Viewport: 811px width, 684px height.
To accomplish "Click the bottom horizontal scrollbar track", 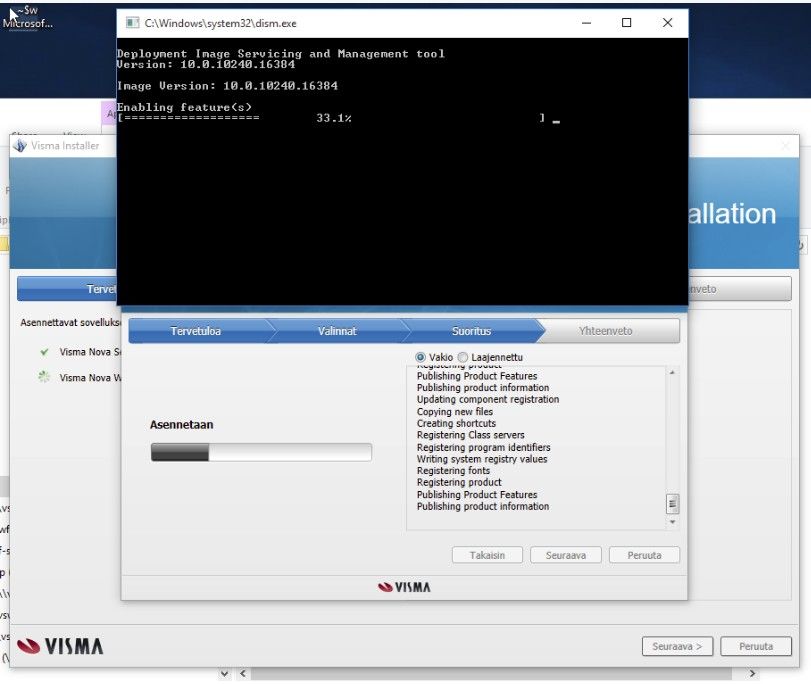I will [x=491, y=674].
